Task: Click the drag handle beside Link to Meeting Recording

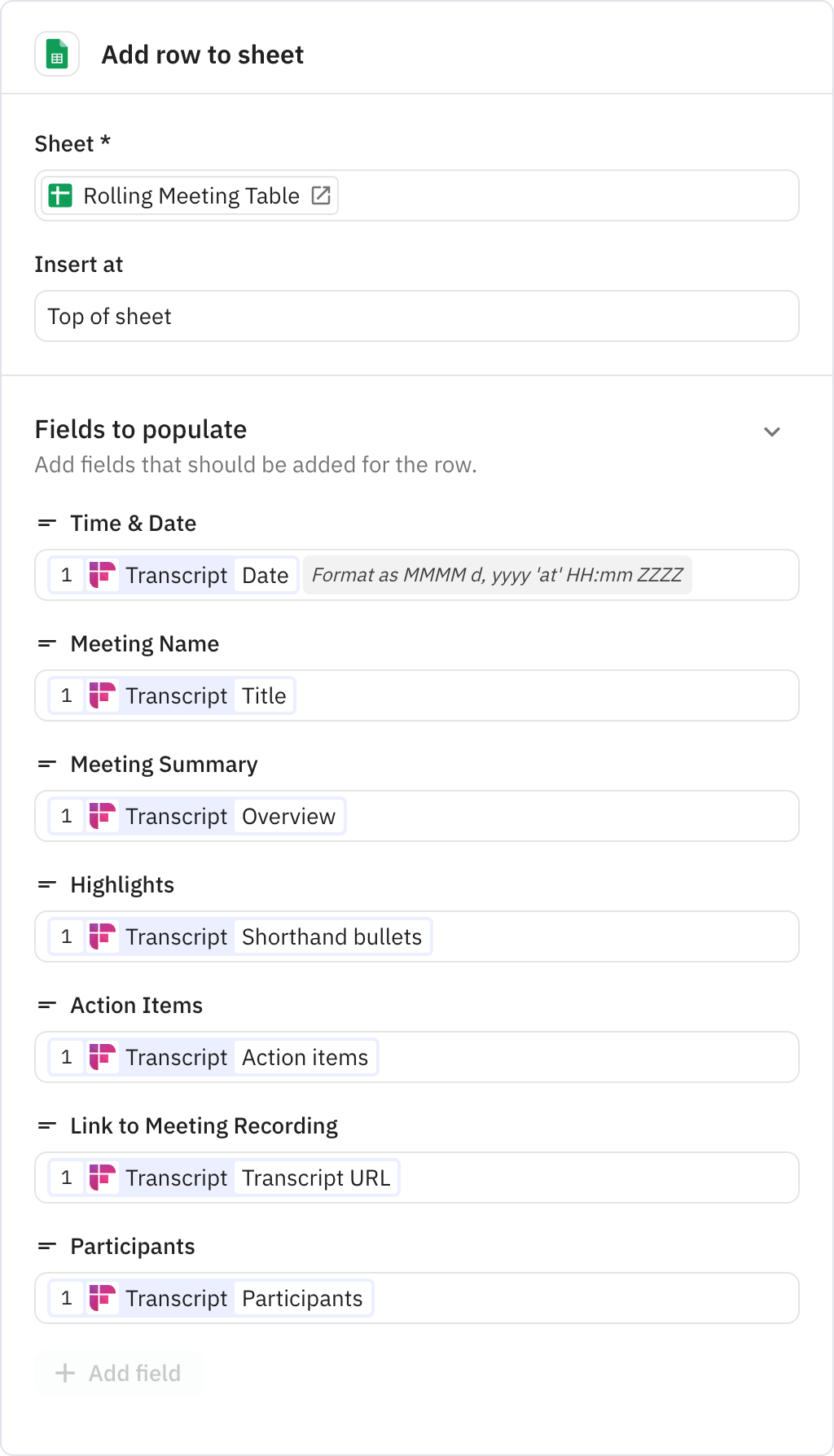Action: pyautogui.click(x=46, y=1125)
